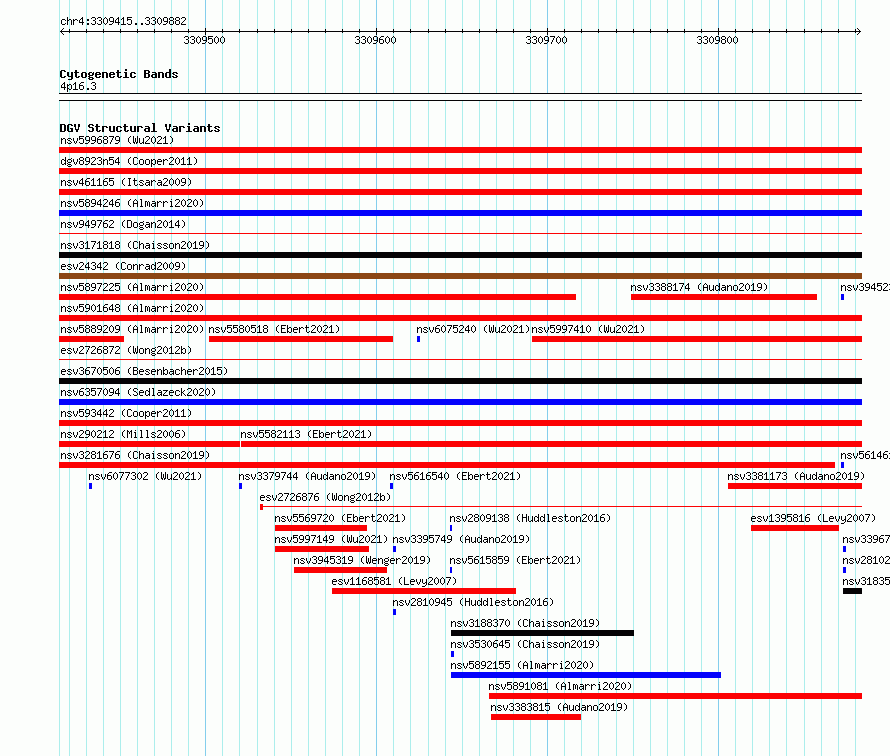This screenshot has width=890, height=756.
Task: Click esv2726872 (Wong2012b) label
Action: click(126, 350)
